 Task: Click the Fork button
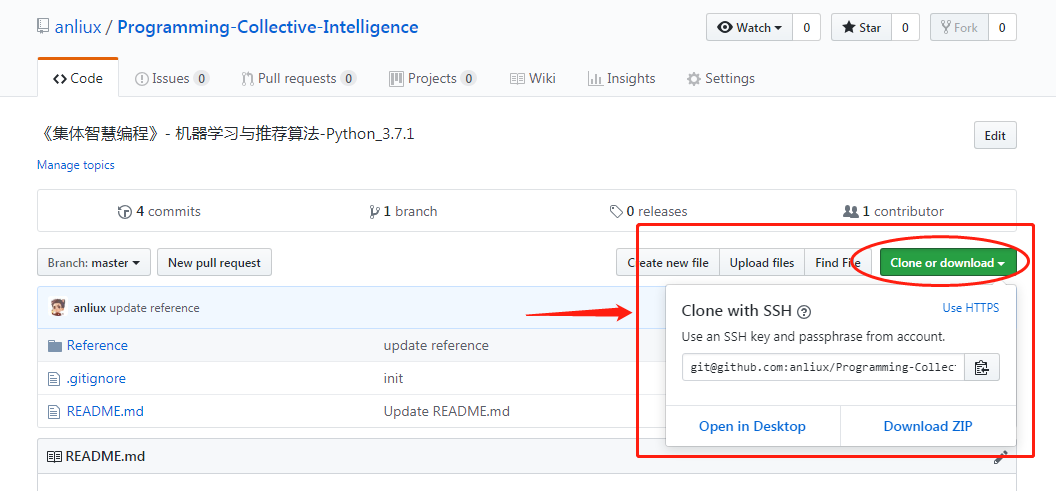pyautogui.click(x=959, y=28)
